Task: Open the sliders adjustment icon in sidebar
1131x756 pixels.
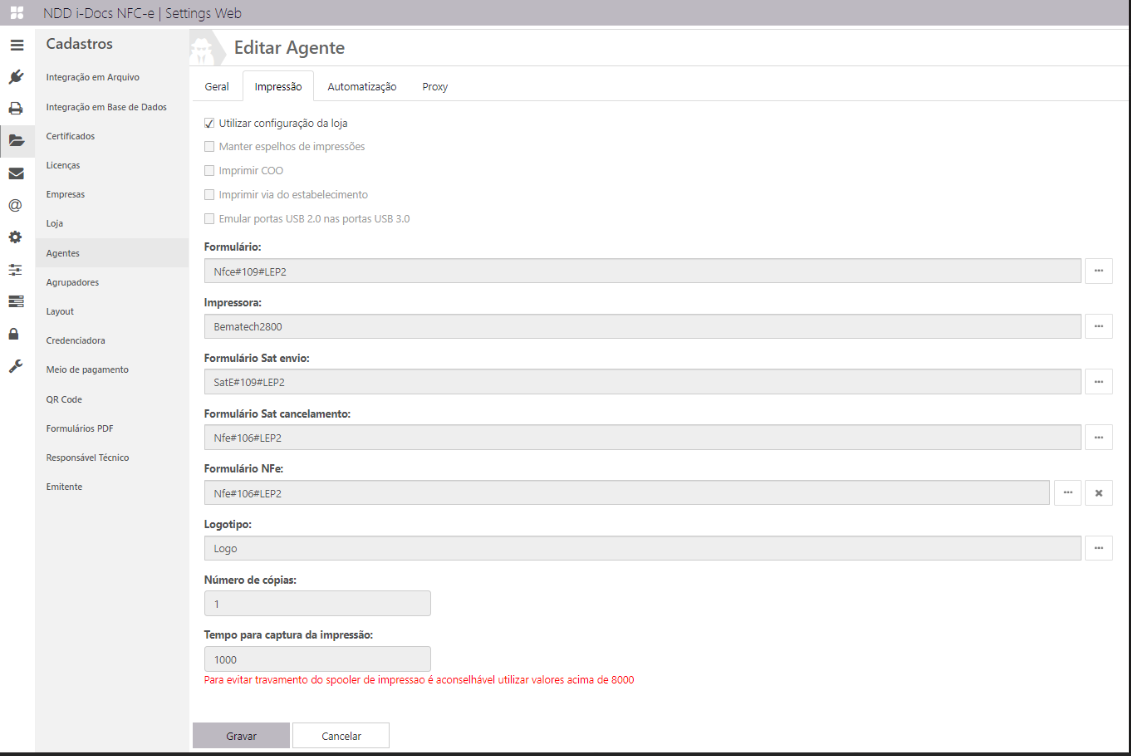Action: coord(16,270)
